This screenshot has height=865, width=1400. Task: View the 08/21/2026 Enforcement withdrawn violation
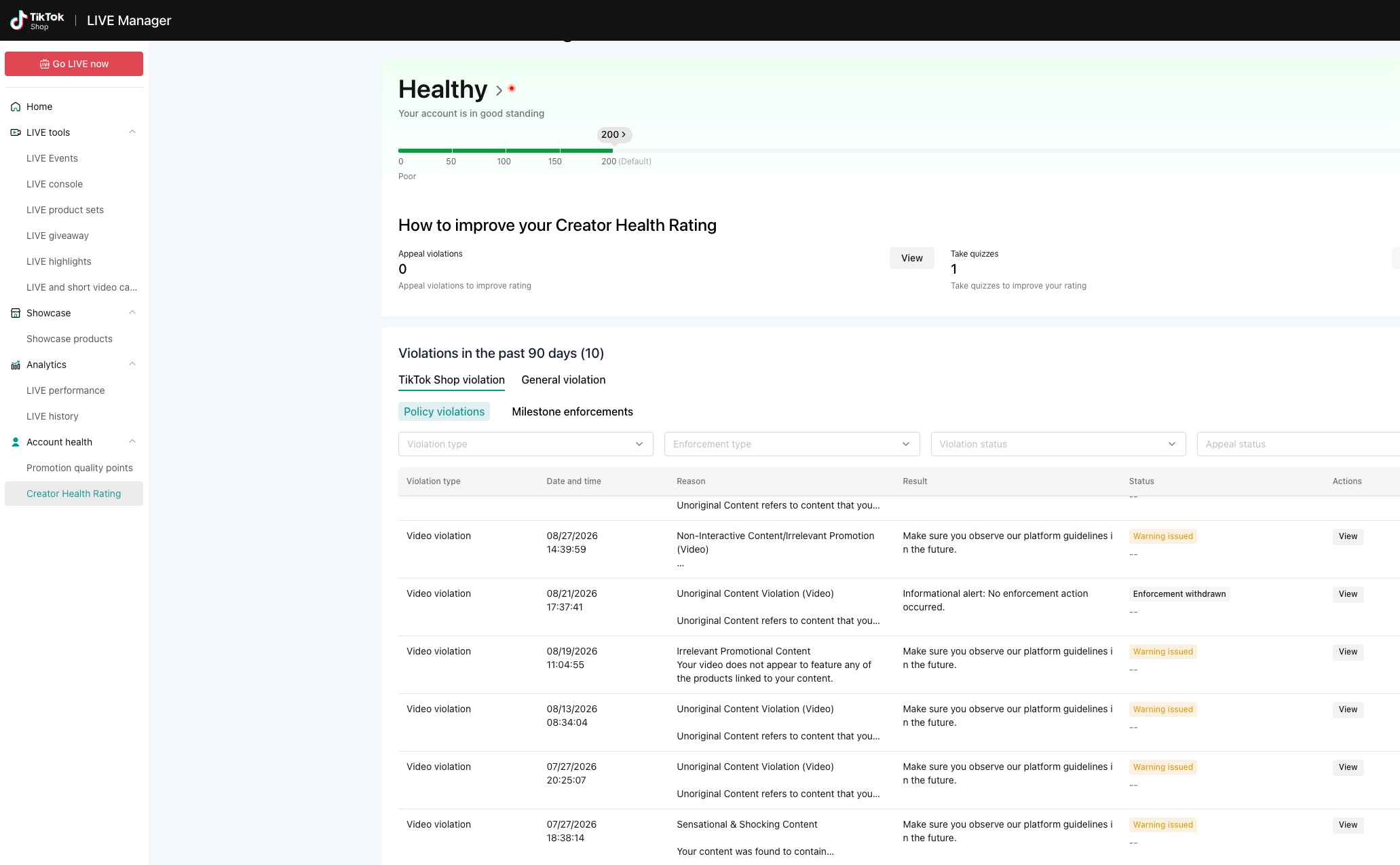point(1348,594)
